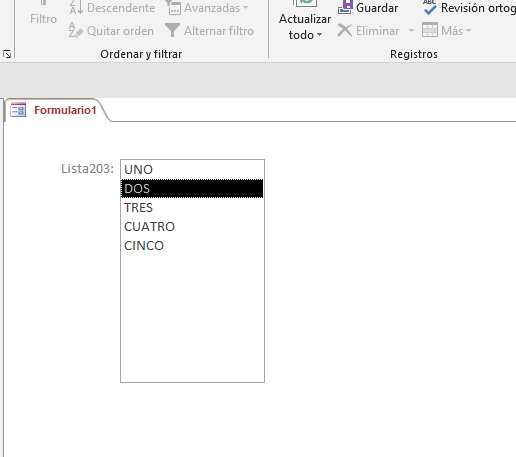This screenshot has width=516, height=457.
Task: Click the Quitar orden eraser icon
Action: tap(76, 30)
